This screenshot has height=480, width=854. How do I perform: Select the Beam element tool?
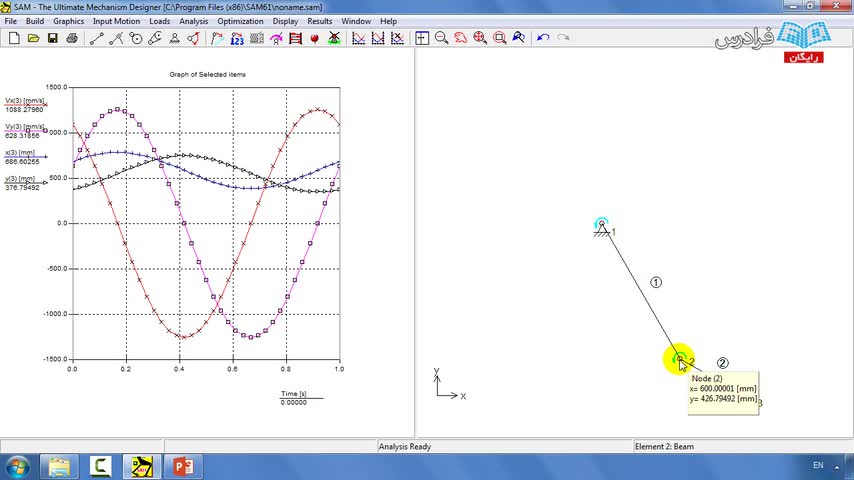(x=96, y=38)
